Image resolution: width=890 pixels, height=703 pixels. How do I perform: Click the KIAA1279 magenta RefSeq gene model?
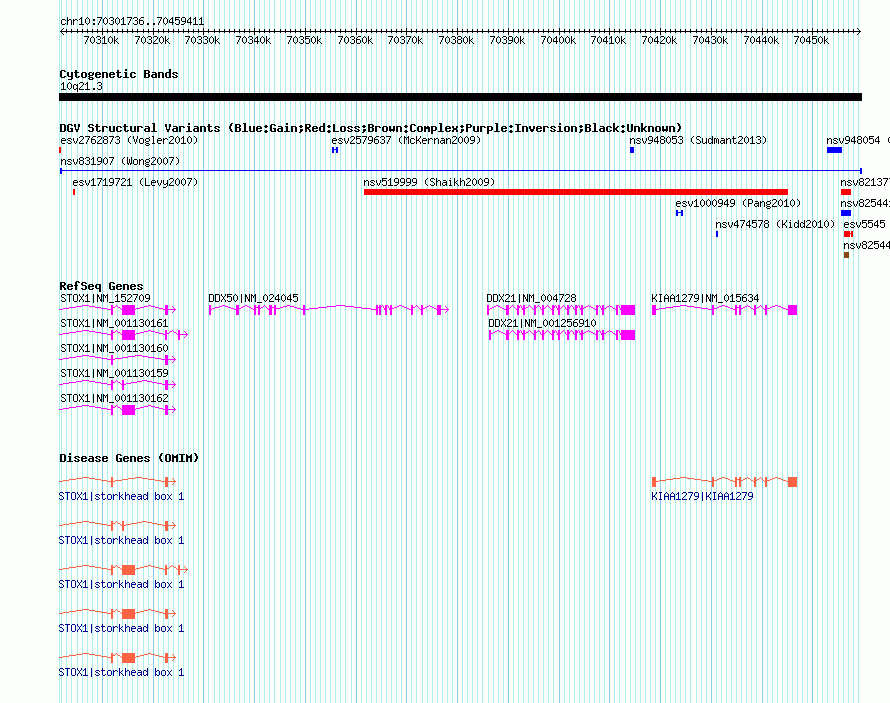724,309
